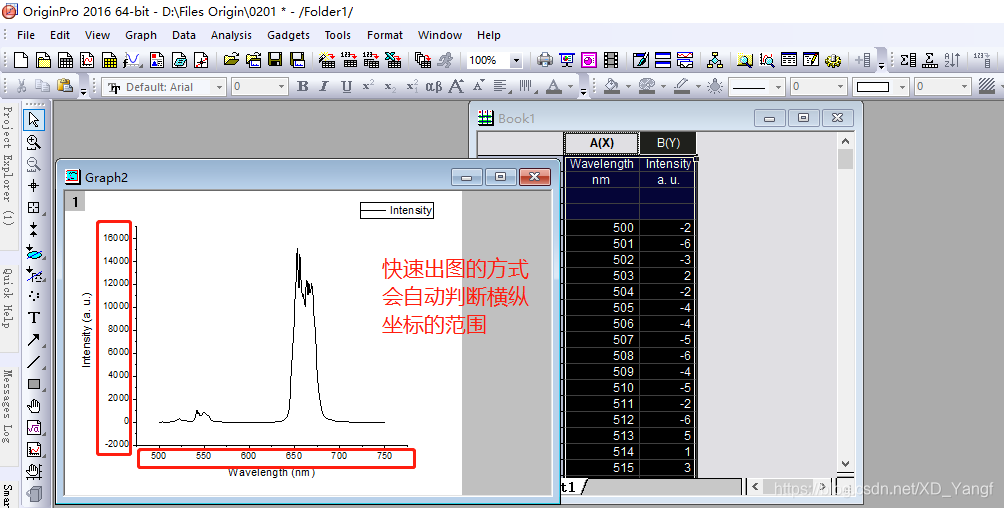Open the 100% zoom dropdown

point(516,60)
